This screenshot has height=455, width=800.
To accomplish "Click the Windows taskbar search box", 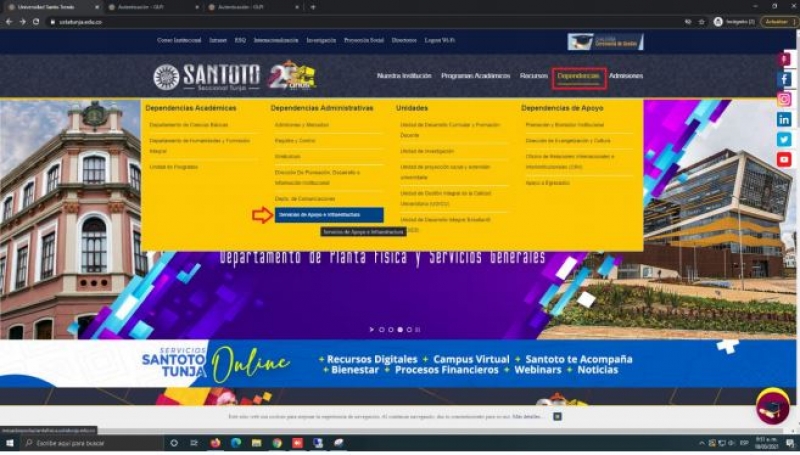I will point(92,443).
